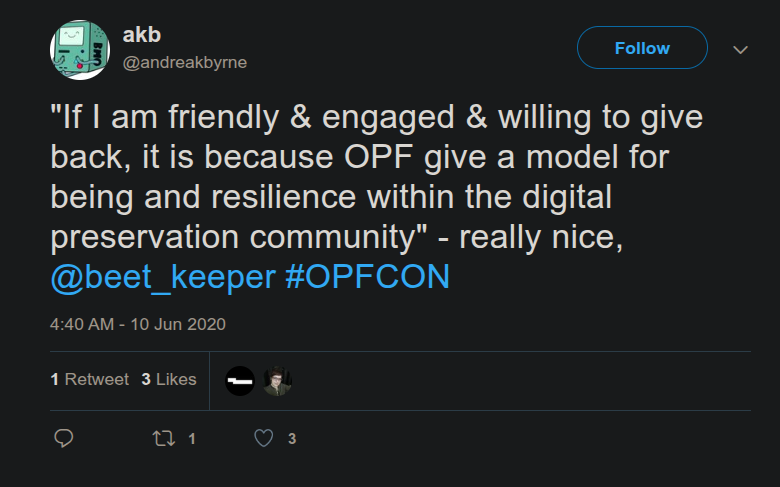Screen dimensions: 780x487
Task: Like the tweet with heart icon
Action: coord(264,438)
